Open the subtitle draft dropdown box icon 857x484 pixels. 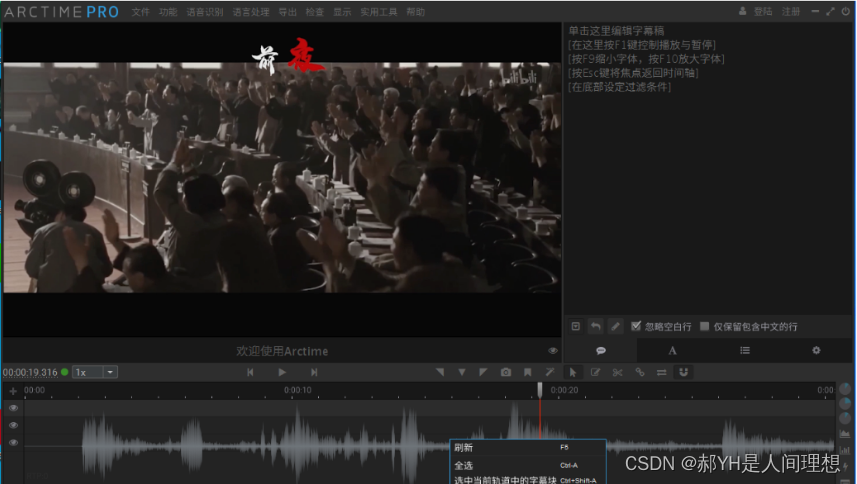pyautogui.click(x=576, y=326)
